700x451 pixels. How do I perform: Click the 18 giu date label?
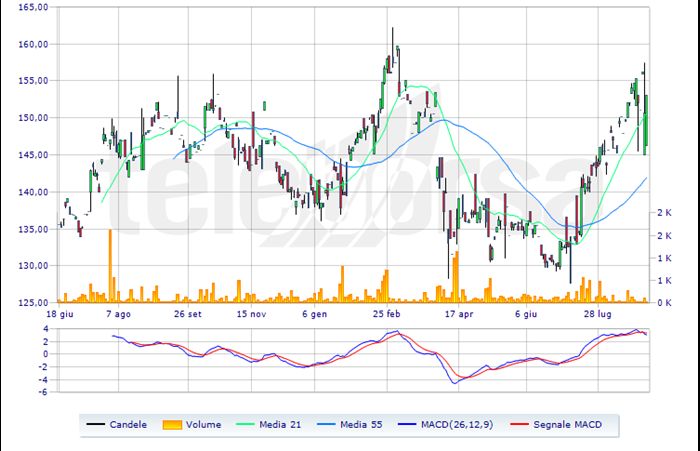(x=60, y=314)
